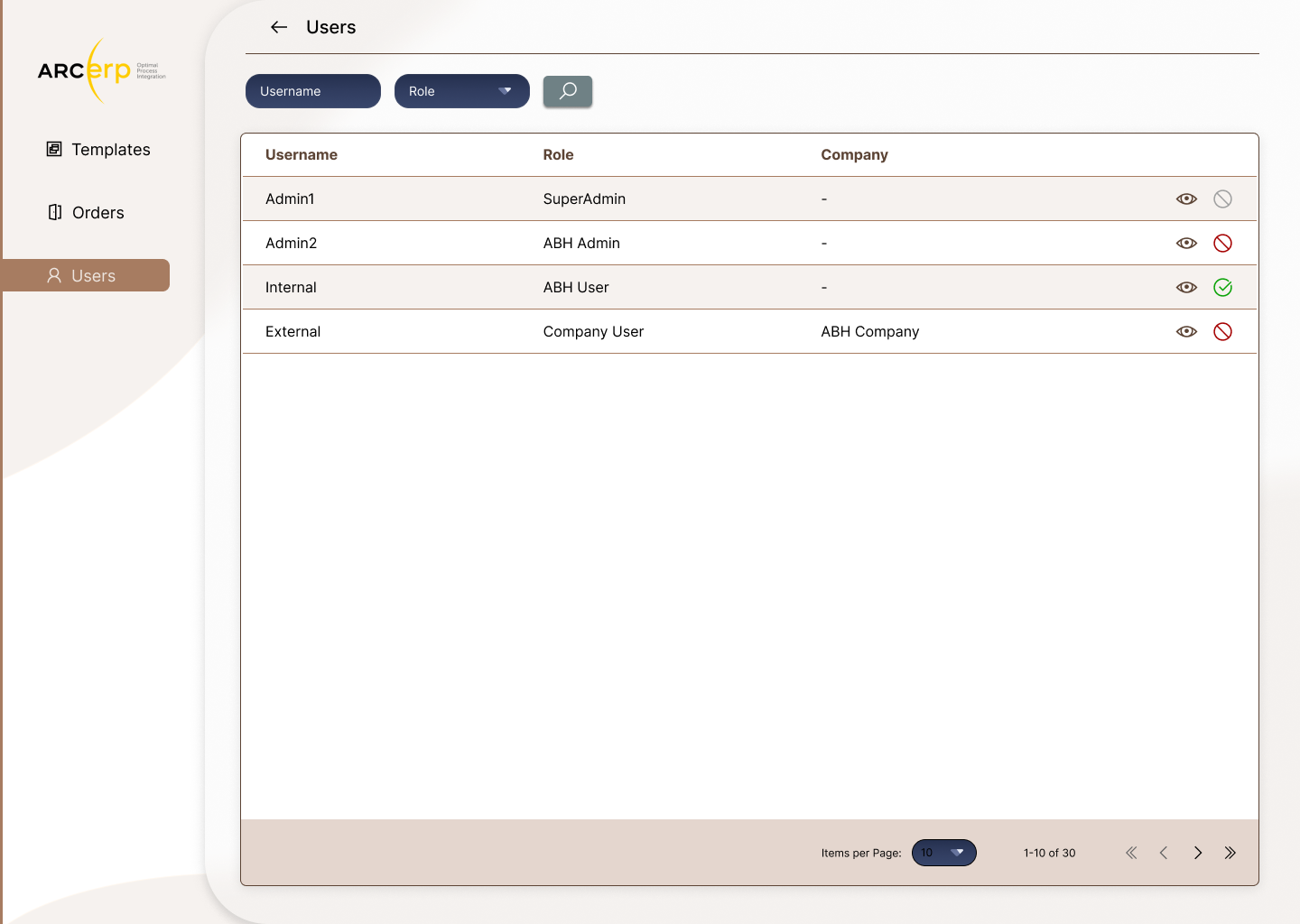This screenshot has height=924, width=1300.
Task: View details of External user
Action: point(1186,331)
